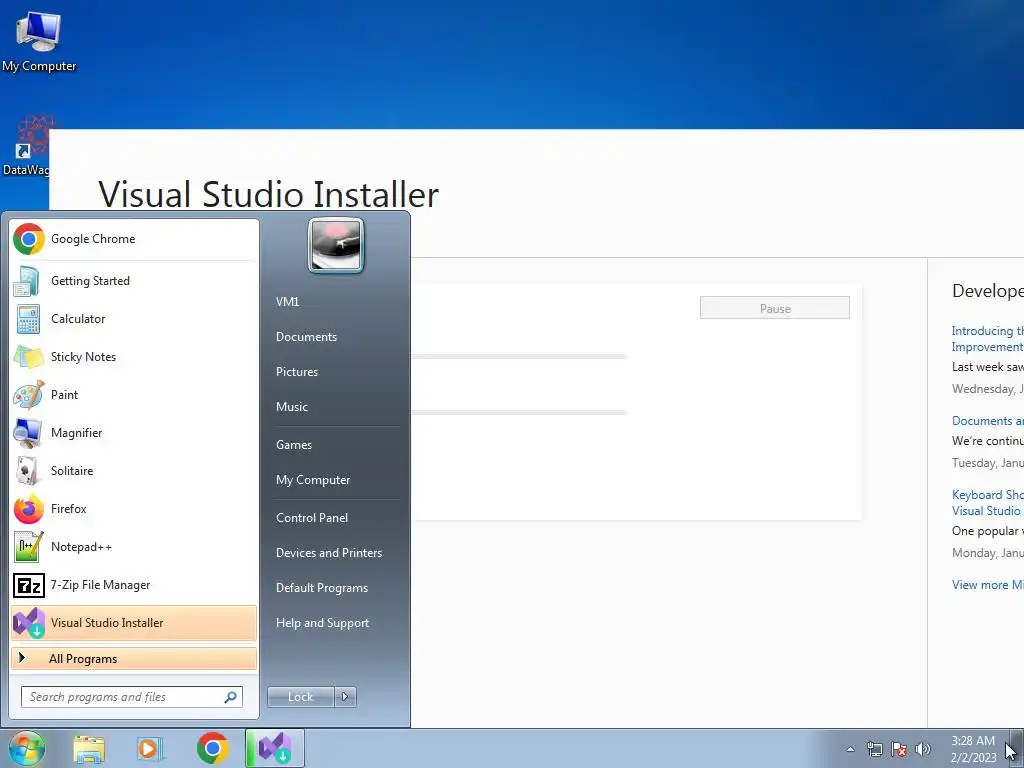Open My Computer in Start menu right pane
The image size is (1024, 768).
pyautogui.click(x=313, y=480)
